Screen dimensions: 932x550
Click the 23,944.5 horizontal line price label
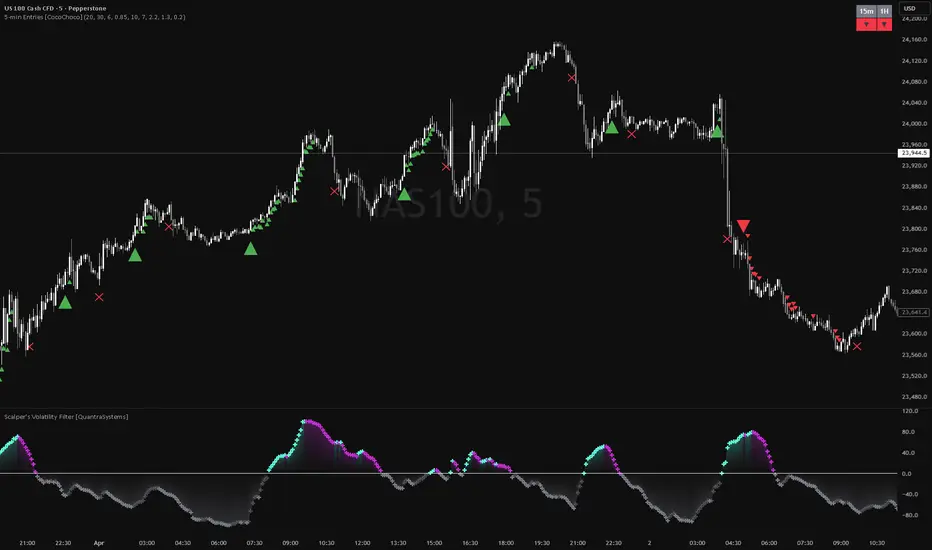pos(913,153)
